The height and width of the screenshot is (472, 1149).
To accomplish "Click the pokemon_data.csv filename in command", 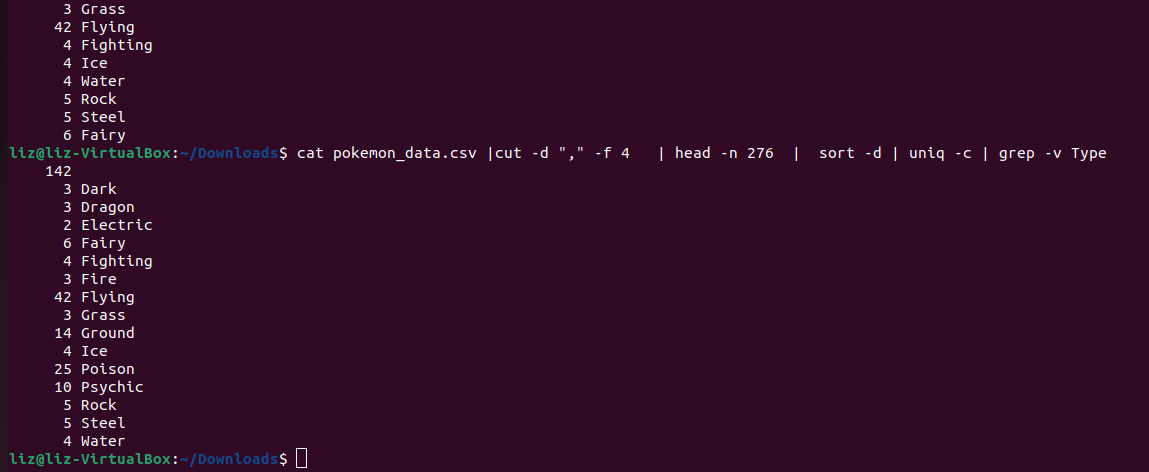I will click(404, 153).
